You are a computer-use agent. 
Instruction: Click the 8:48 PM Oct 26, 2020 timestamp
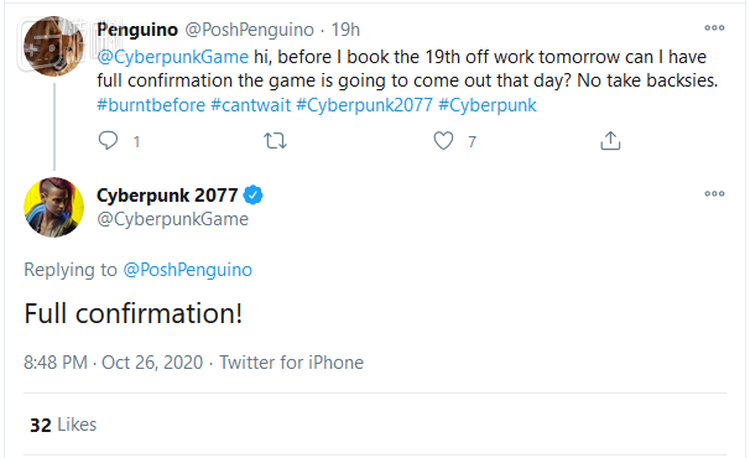point(113,362)
